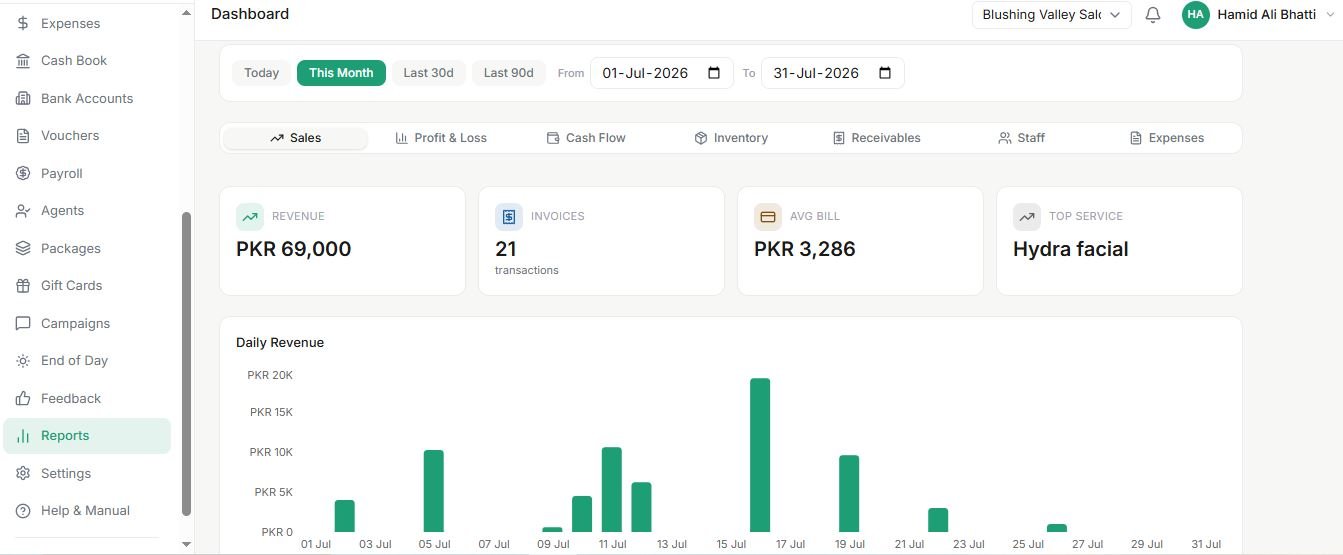The width and height of the screenshot is (1343, 555).
Task: Open the To date calendar picker icon
Action: tap(885, 73)
